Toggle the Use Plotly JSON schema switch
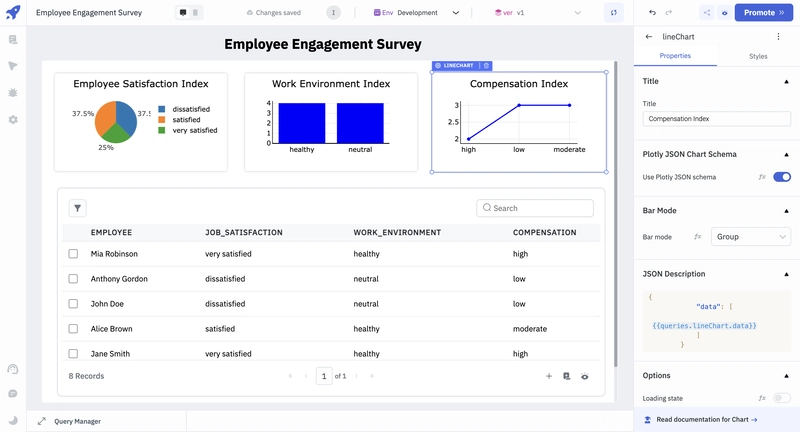 pyautogui.click(x=781, y=177)
